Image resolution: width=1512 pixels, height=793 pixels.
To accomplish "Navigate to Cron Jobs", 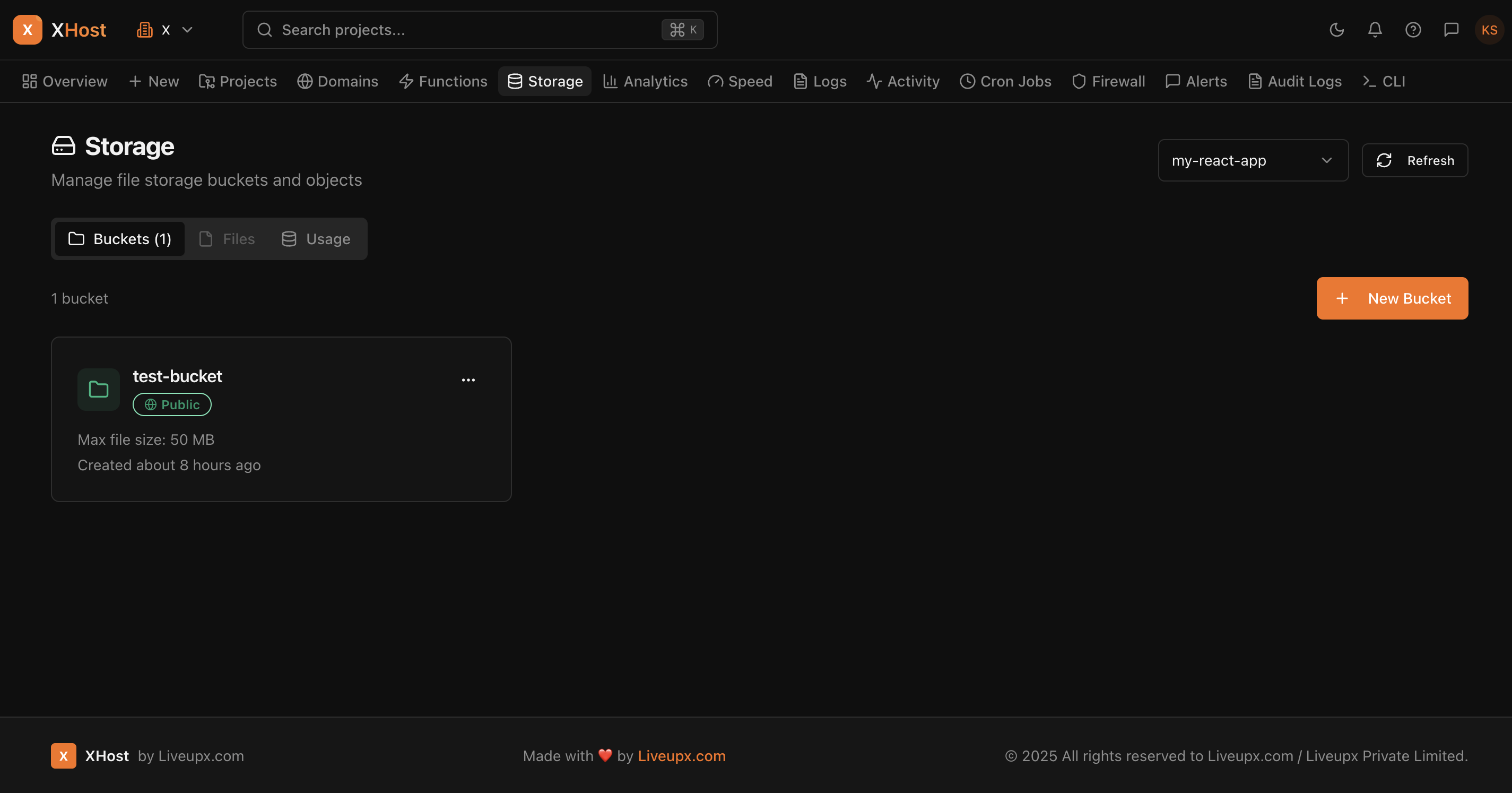I will pyautogui.click(x=1005, y=81).
